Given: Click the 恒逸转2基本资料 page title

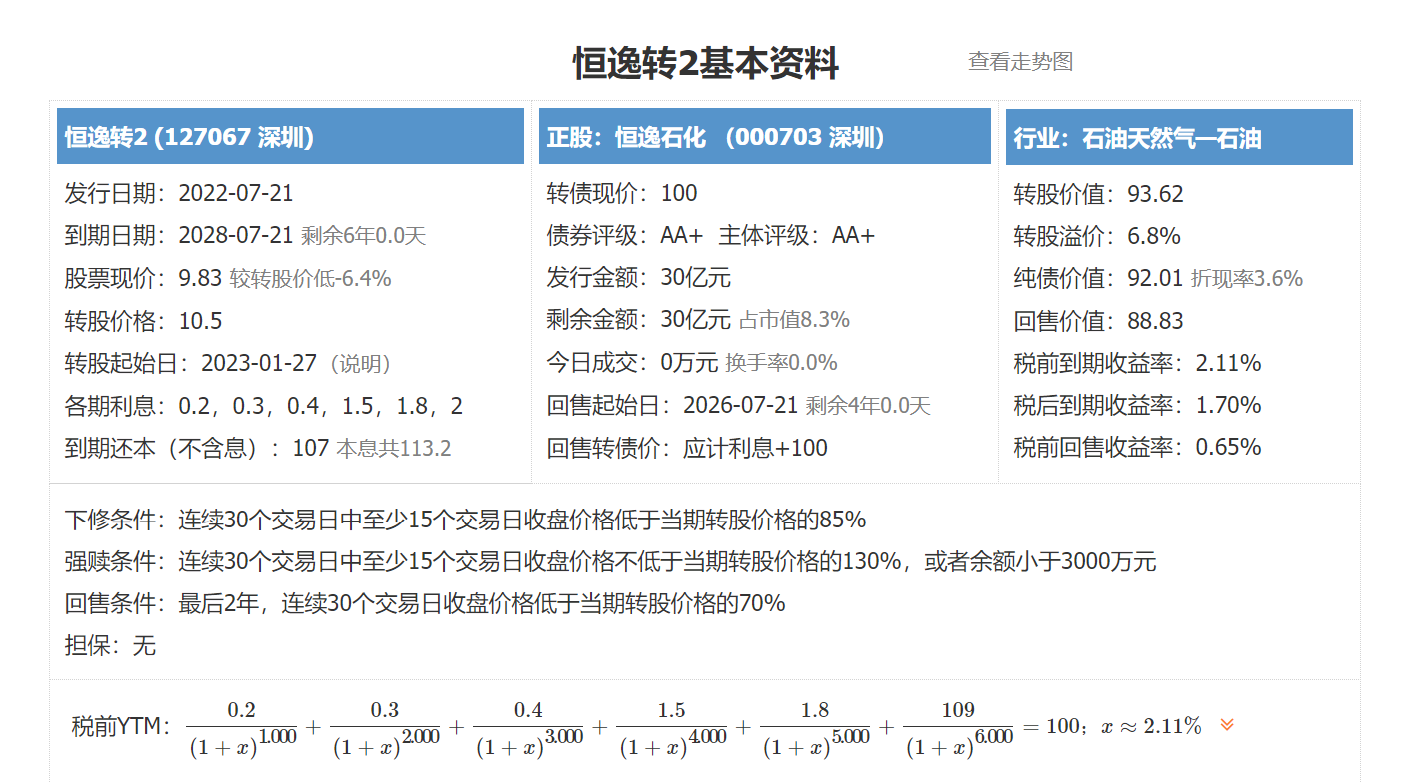Looking at the screenshot, I should pyautogui.click(x=706, y=63).
